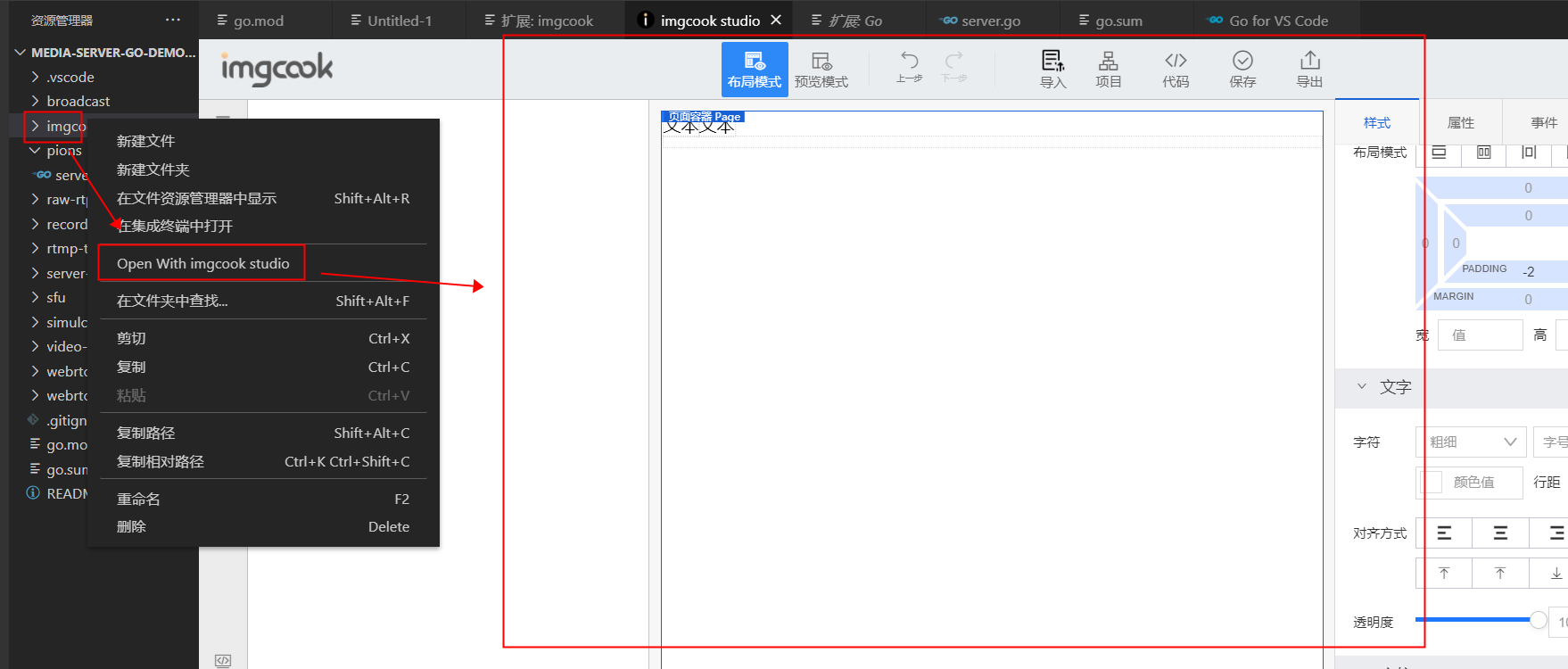The image size is (1568, 669).
Task: Choose 复制 from context menu
Action: pos(263,367)
